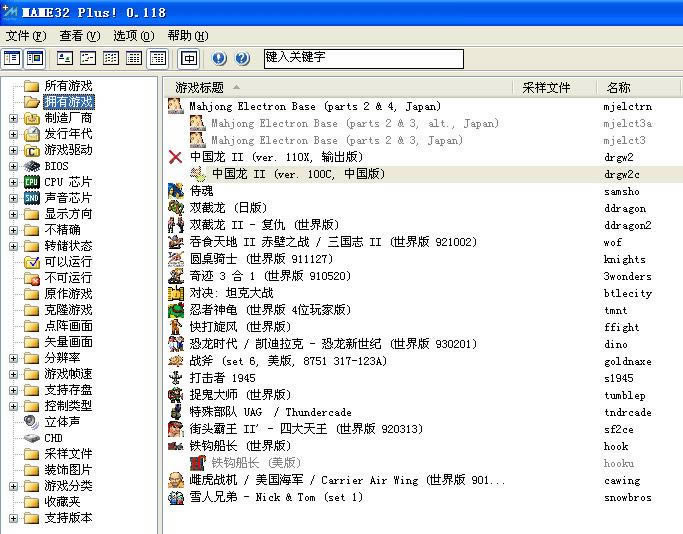Sort by 名称 column header
The image size is (683, 534).
(618, 87)
